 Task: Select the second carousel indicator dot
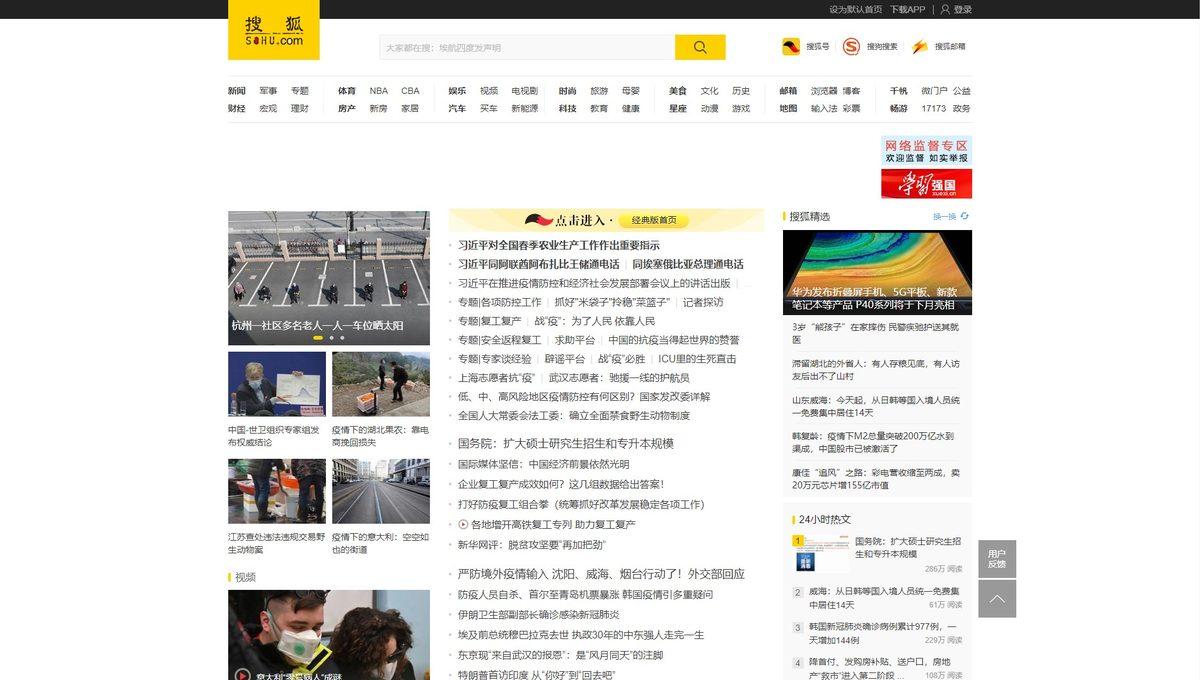click(330, 338)
